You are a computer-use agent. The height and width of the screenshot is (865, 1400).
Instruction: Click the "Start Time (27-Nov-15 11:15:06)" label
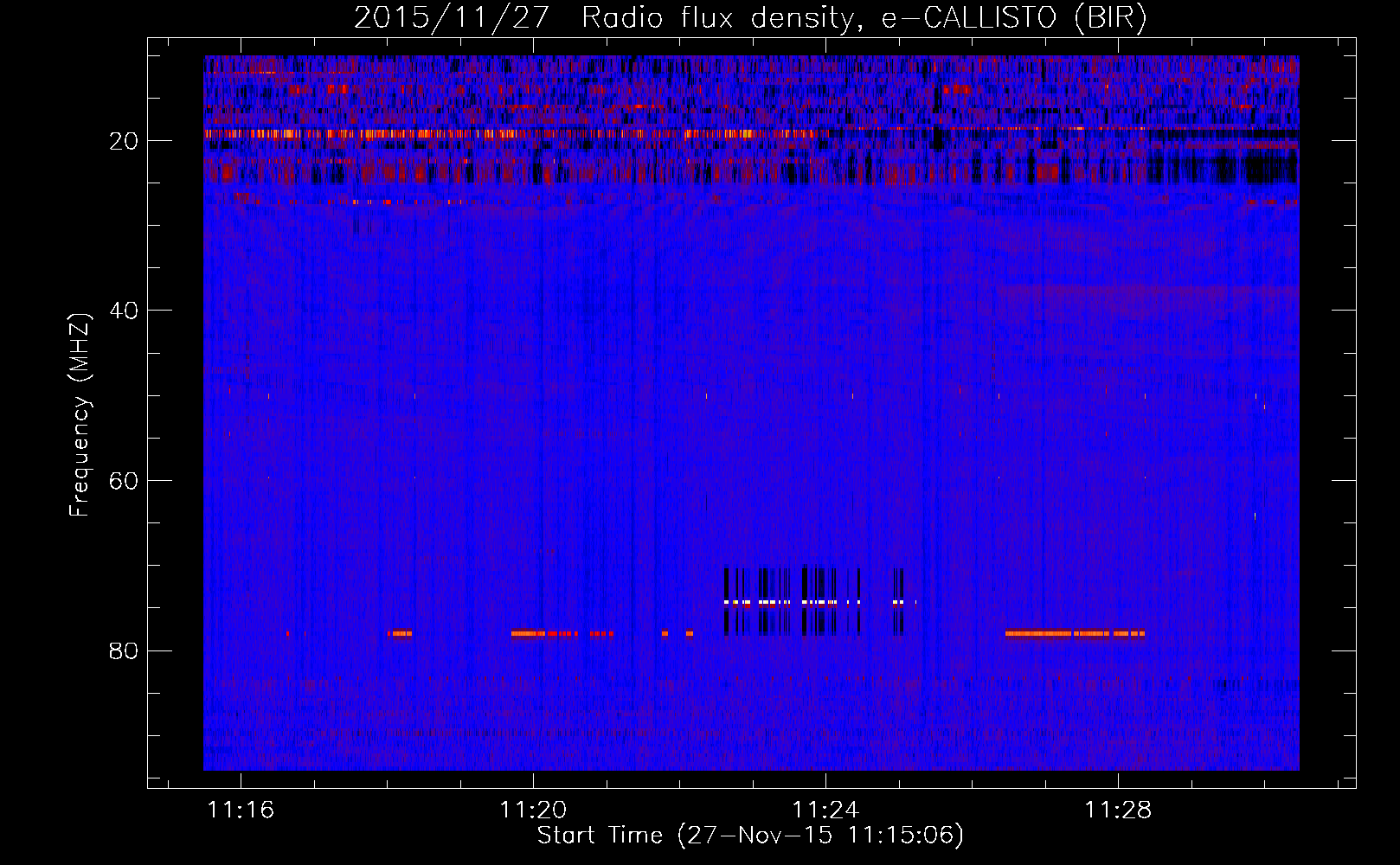coord(750,836)
